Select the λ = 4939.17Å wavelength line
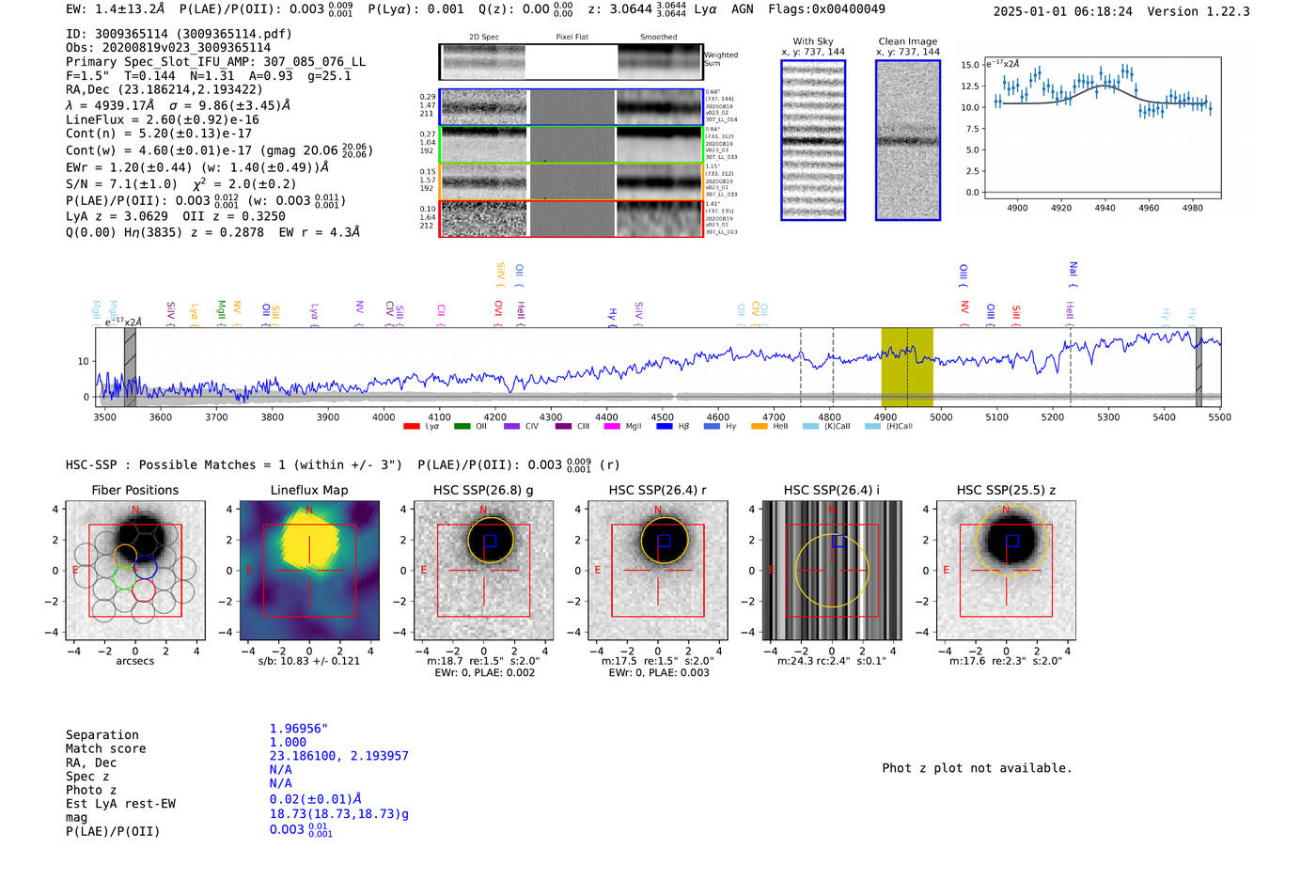 coord(179,105)
